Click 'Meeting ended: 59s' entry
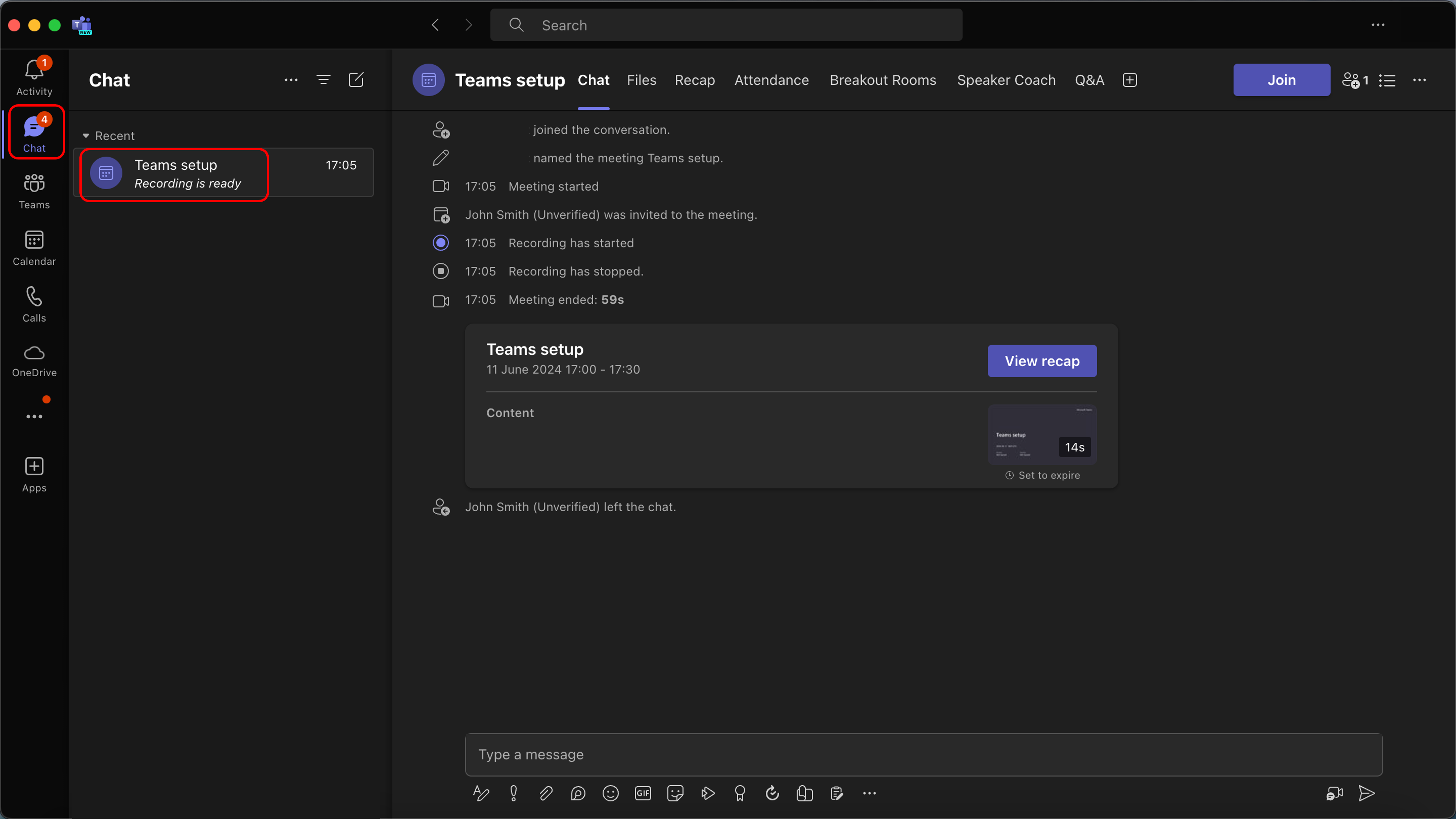 [566, 299]
